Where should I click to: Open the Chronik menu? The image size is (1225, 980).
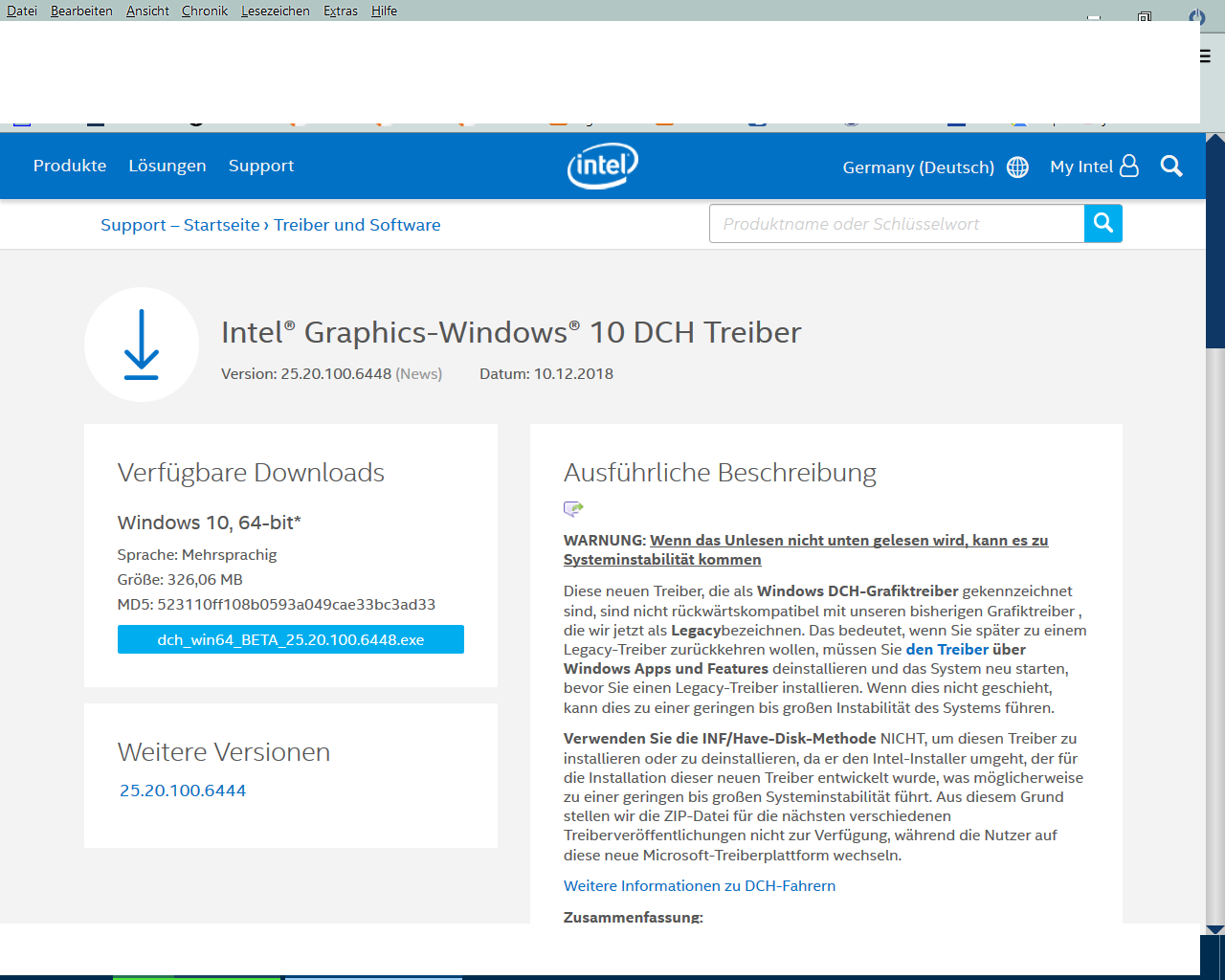click(205, 11)
